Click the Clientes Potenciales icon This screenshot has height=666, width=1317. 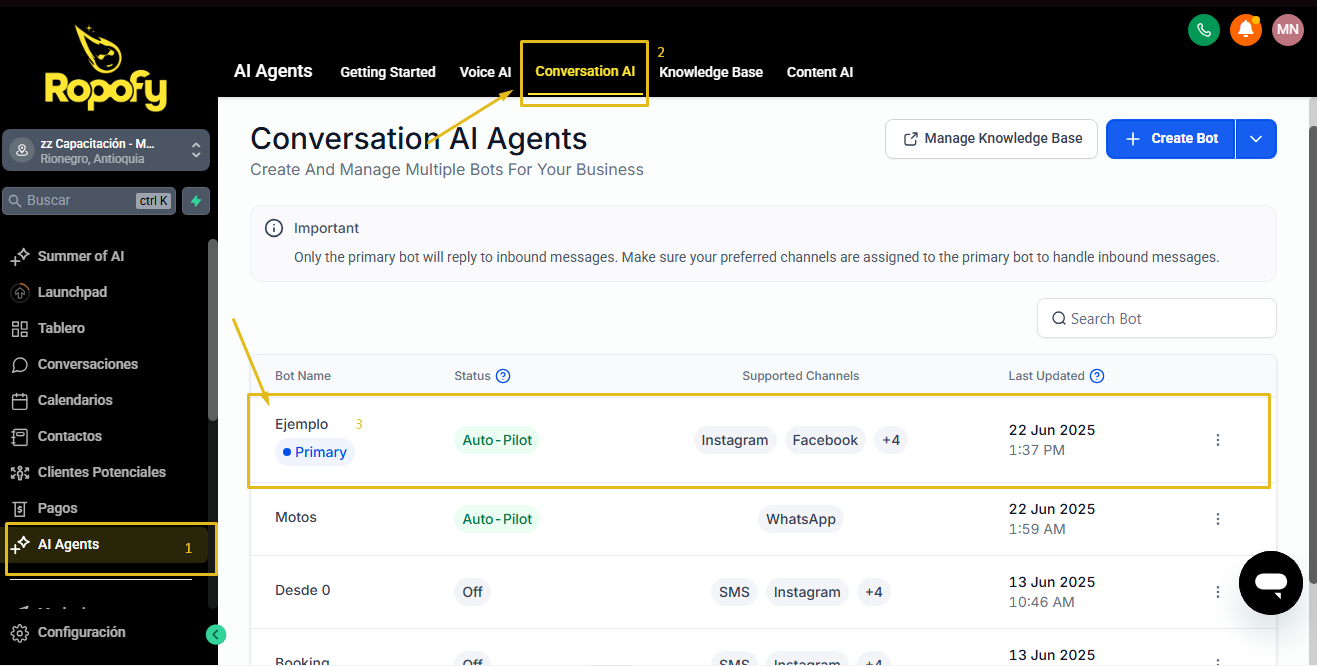point(20,473)
